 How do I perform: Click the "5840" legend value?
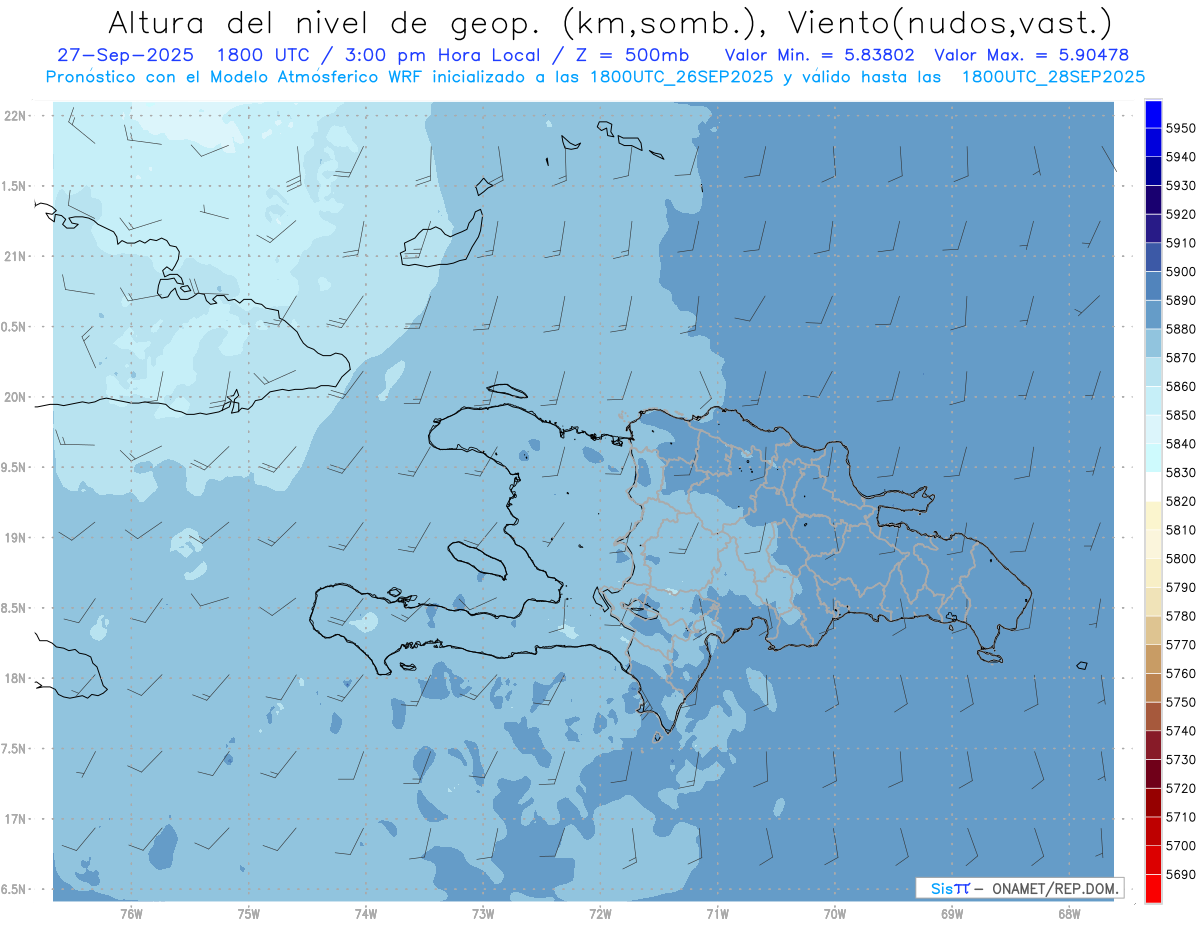pos(1181,444)
